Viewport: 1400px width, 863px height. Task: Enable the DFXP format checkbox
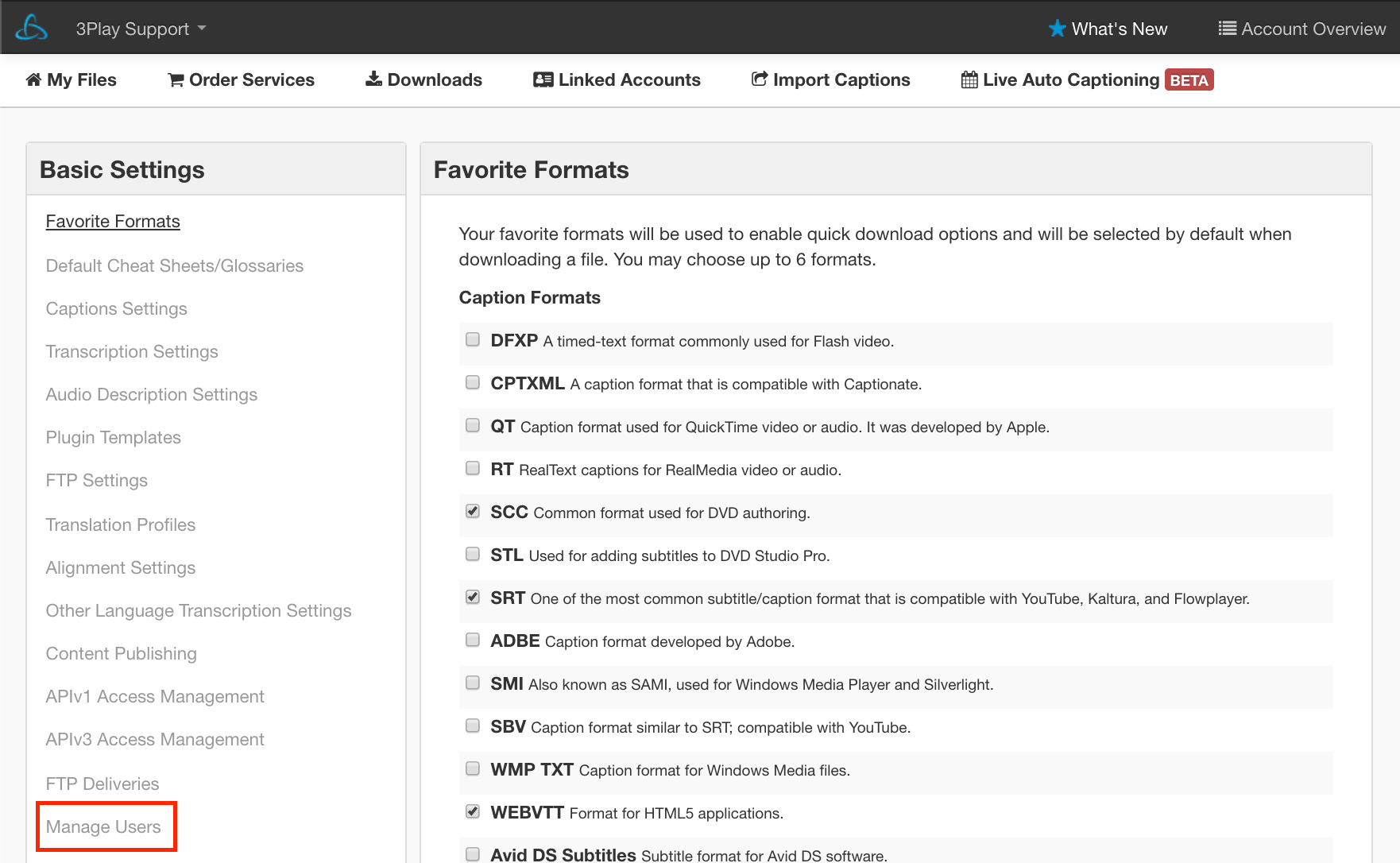(473, 340)
